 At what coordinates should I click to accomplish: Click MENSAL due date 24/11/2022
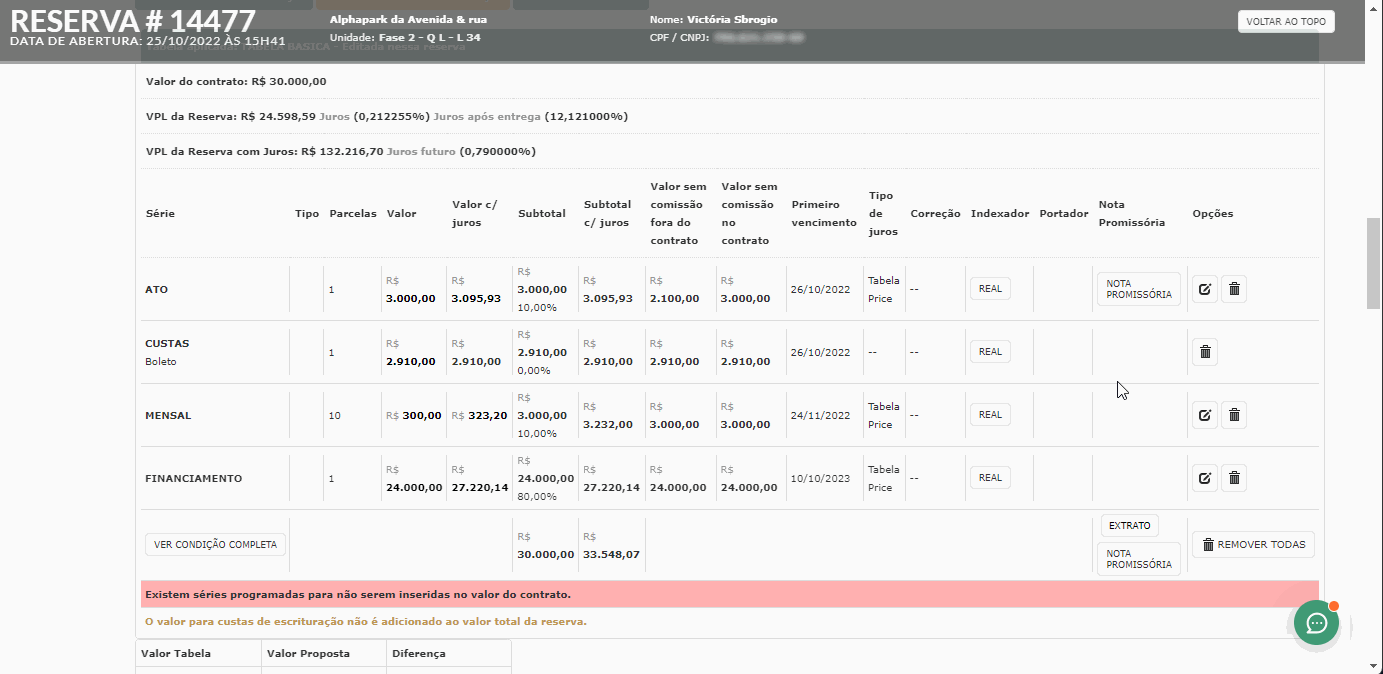click(x=820, y=415)
